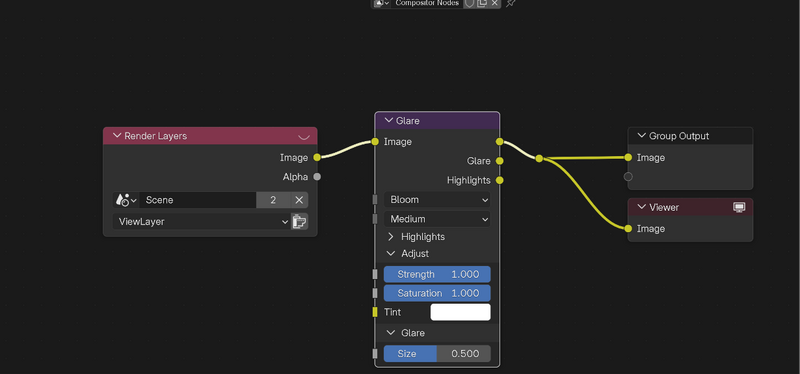Click Group Output Image input socket

[x=628, y=158]
